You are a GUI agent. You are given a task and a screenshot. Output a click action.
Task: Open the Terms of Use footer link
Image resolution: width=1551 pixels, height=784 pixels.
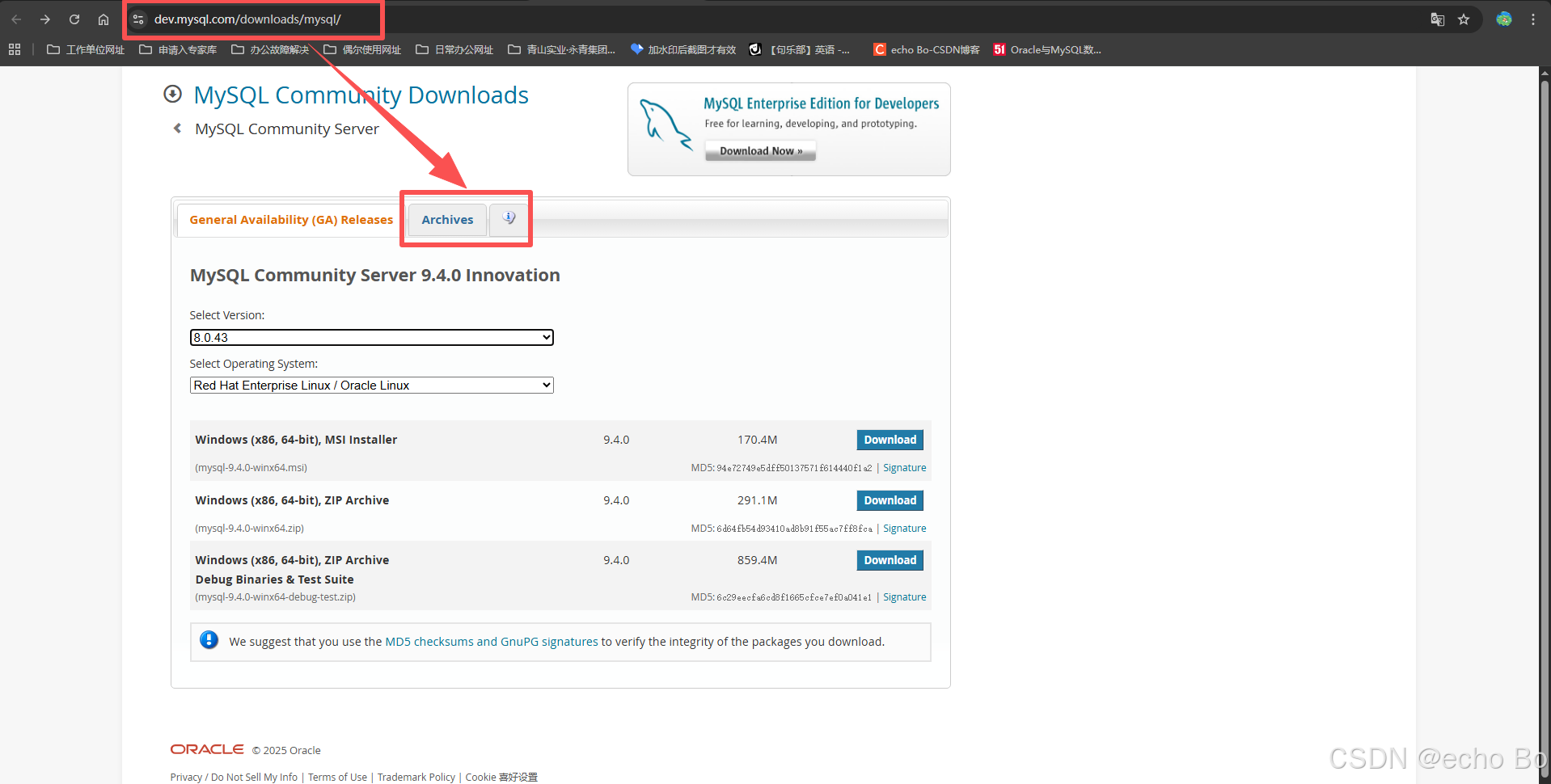click(x=337, y=777)
